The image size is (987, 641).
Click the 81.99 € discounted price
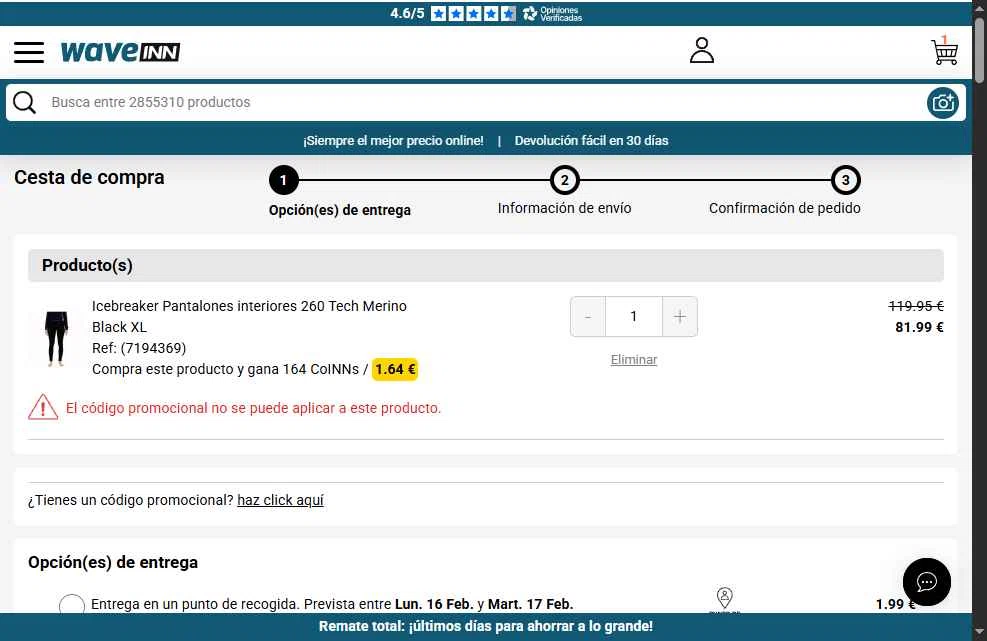(x=919, y=327)
